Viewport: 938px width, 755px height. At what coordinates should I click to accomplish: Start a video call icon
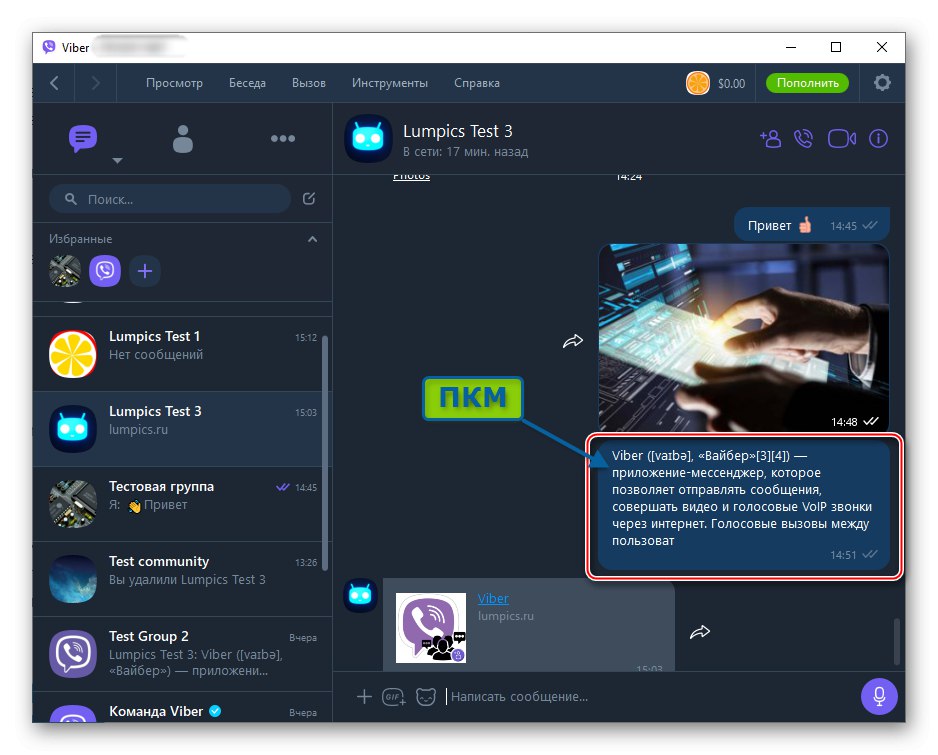click(x=841, y=139)
